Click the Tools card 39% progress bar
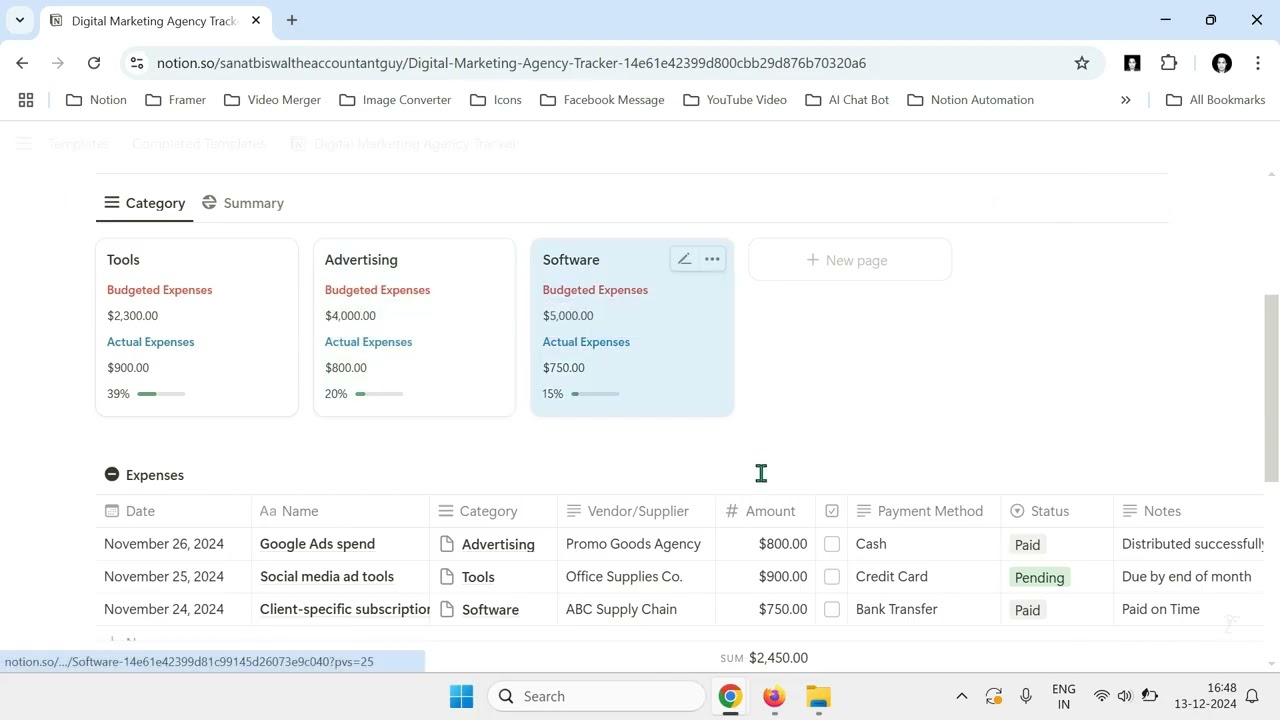 coord(161,394)
